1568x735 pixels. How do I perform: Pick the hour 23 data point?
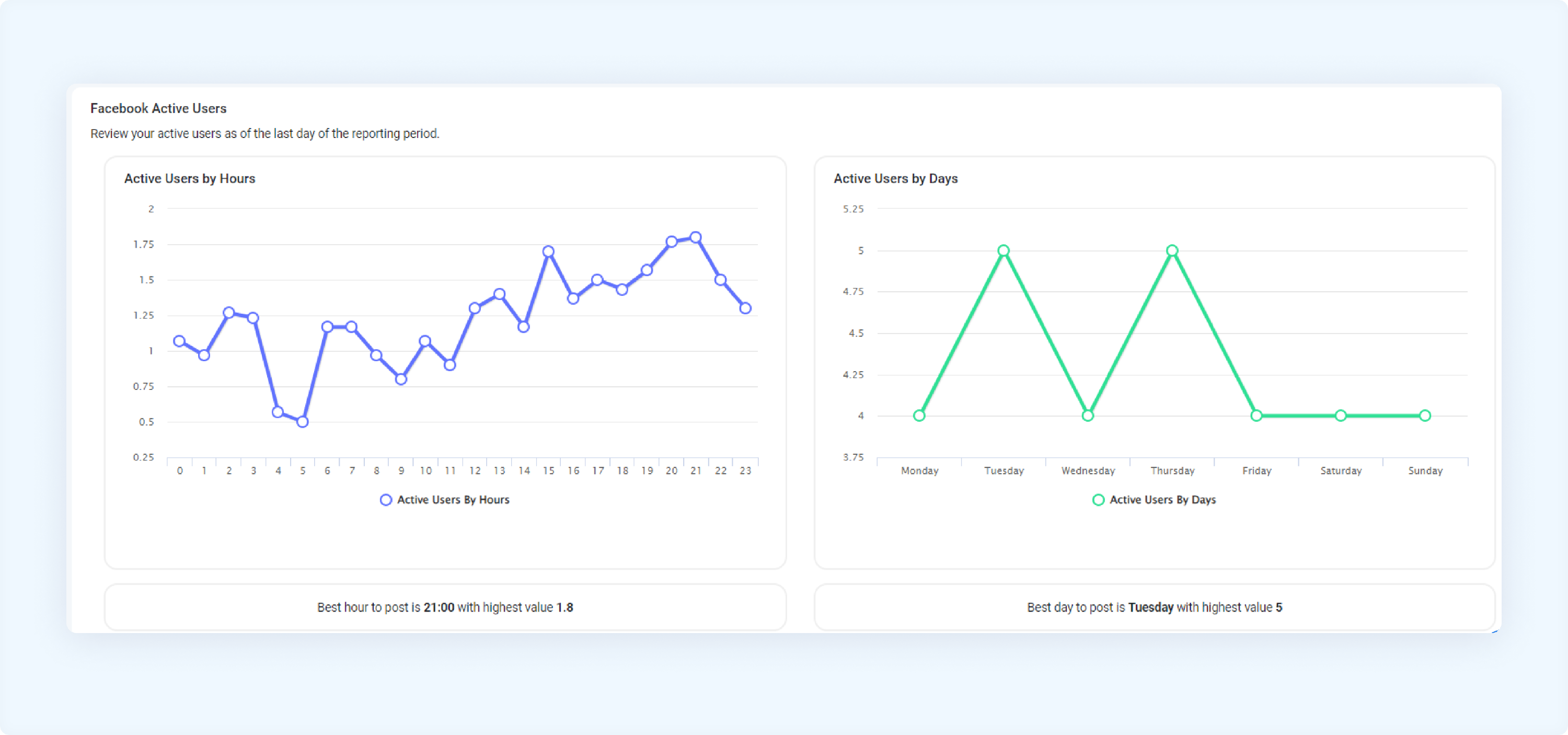745,308
